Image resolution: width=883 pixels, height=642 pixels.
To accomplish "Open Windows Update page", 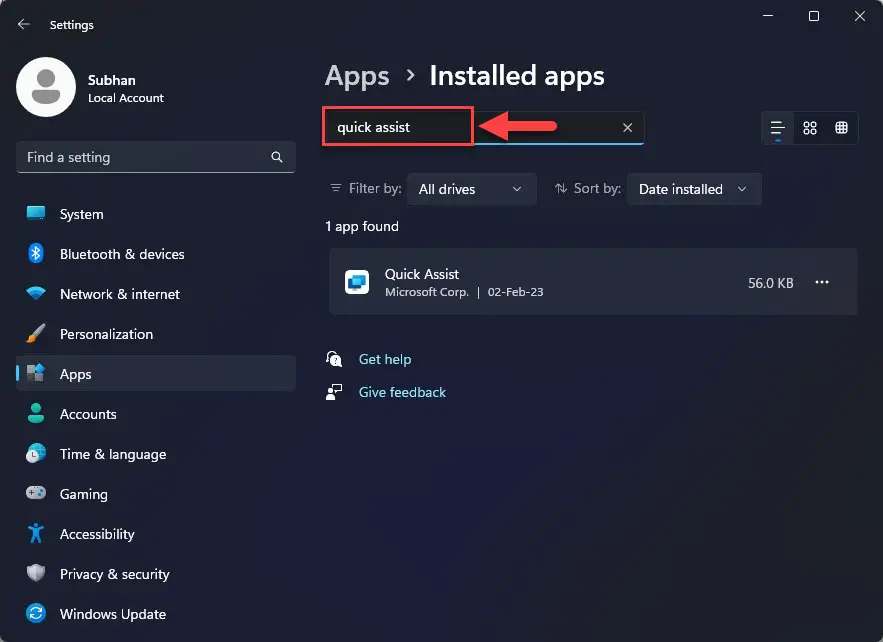I will (113, 614).
